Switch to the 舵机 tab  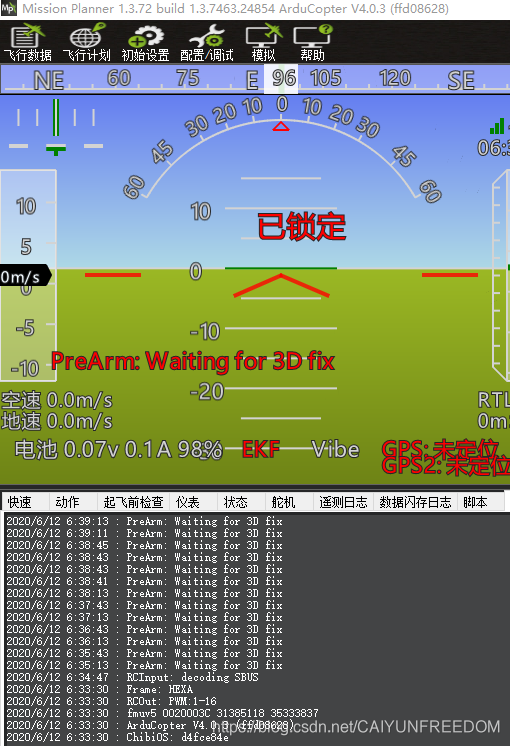click(x=284, y=502)
